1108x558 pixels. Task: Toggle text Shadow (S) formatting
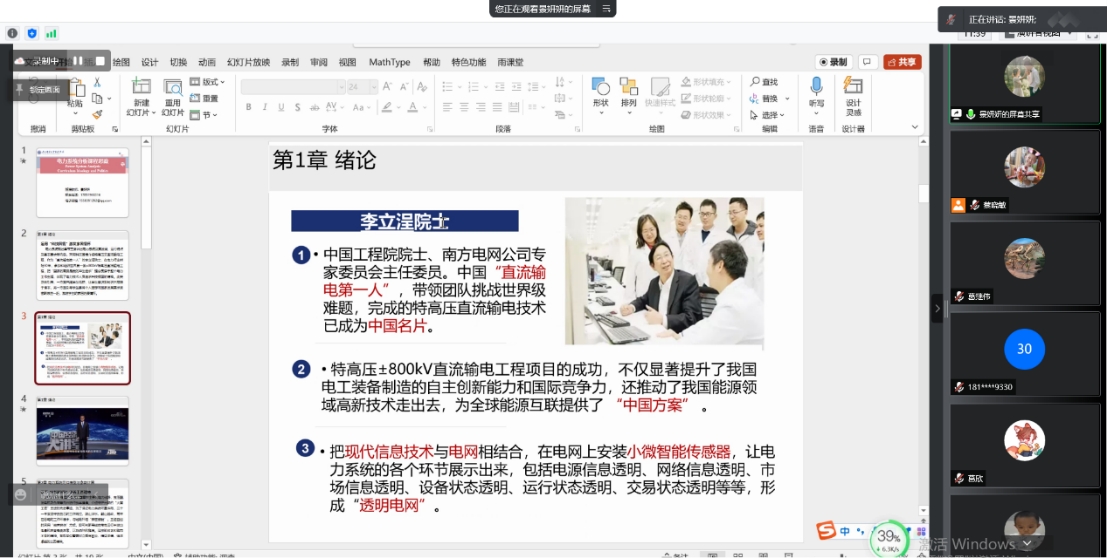(297, 107)
